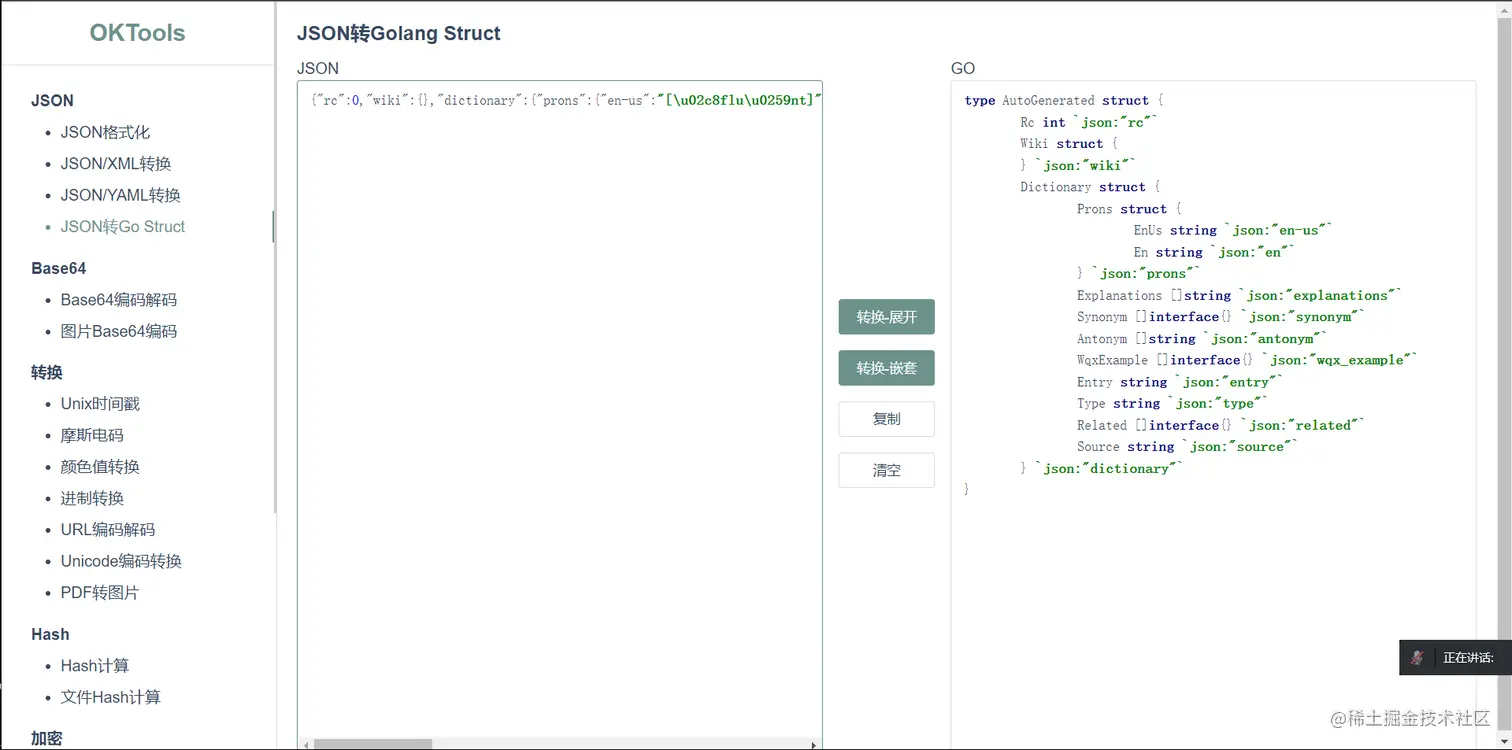Click the "Dictionary struct {" line
Viewport: 1512px width, 750px height.
(x=1090, y=187)
